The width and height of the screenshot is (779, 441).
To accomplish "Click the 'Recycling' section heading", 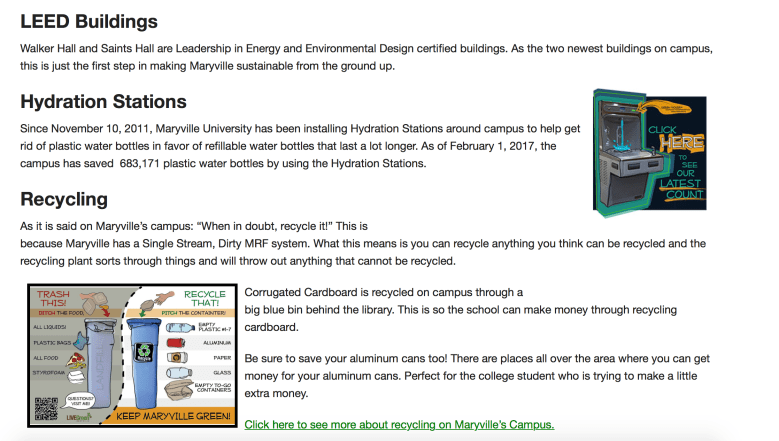I will pyautogui.click(x=64, y=198).
